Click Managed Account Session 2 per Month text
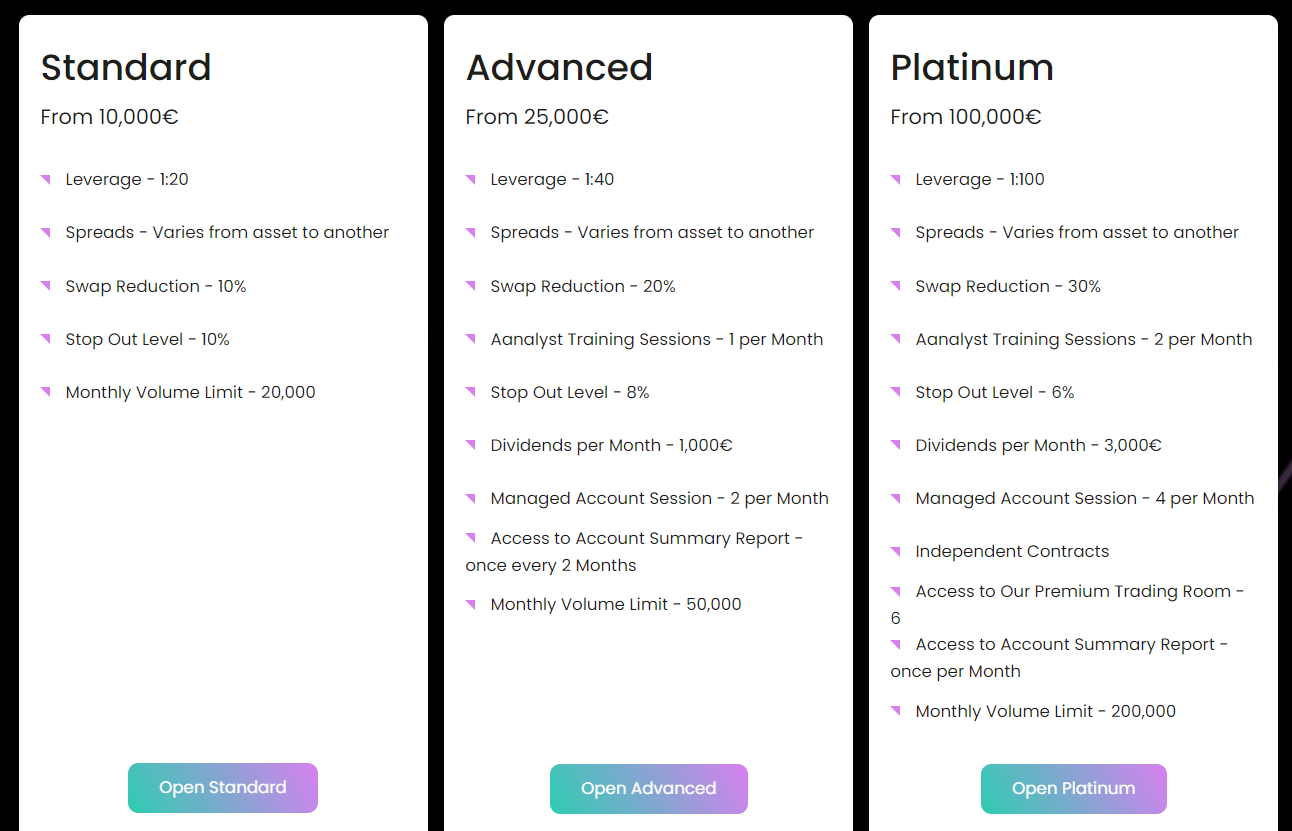This screenshot has height=831, width=1292. (659, 498)
